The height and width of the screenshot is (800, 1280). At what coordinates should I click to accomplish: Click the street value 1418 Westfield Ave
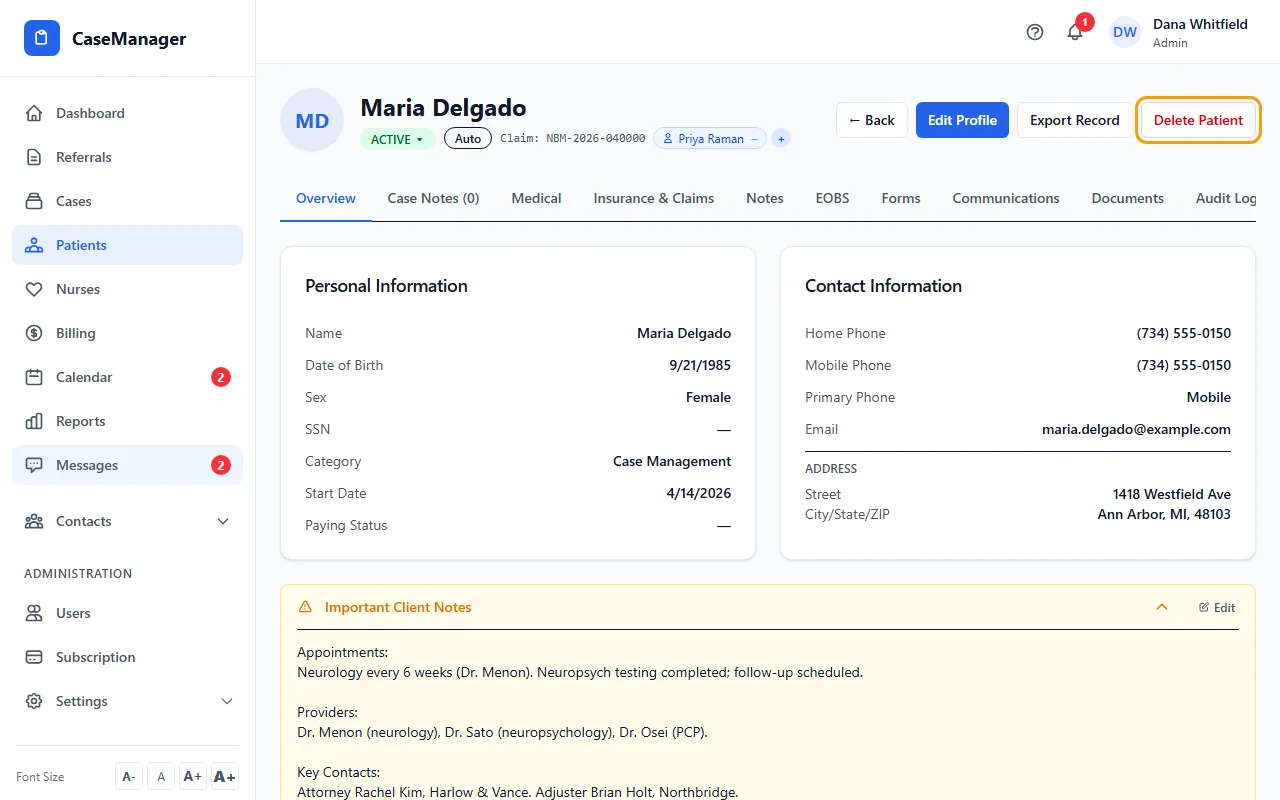pos(1172,494)
